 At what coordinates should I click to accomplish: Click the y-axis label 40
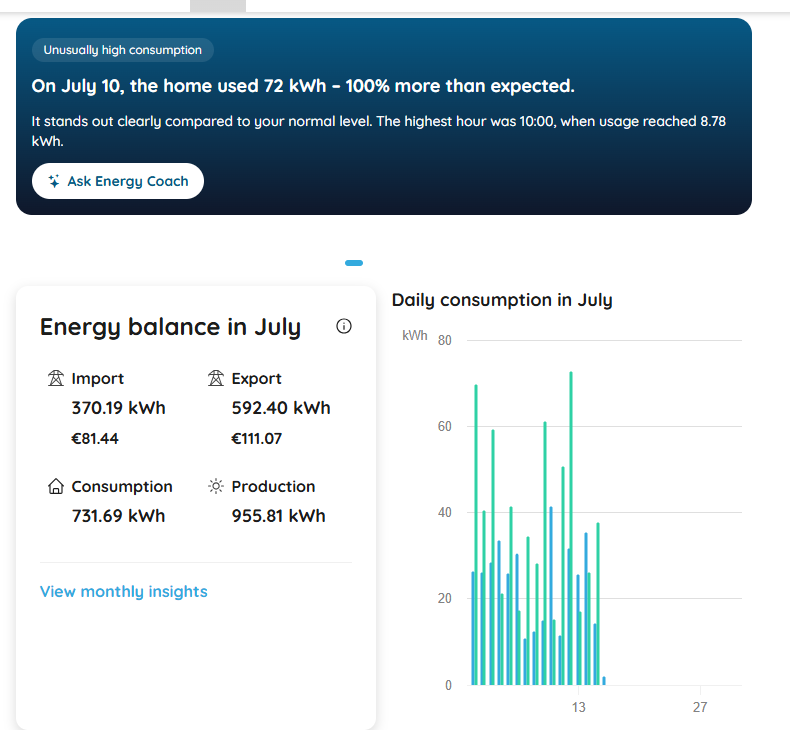(x=444, y=513)
